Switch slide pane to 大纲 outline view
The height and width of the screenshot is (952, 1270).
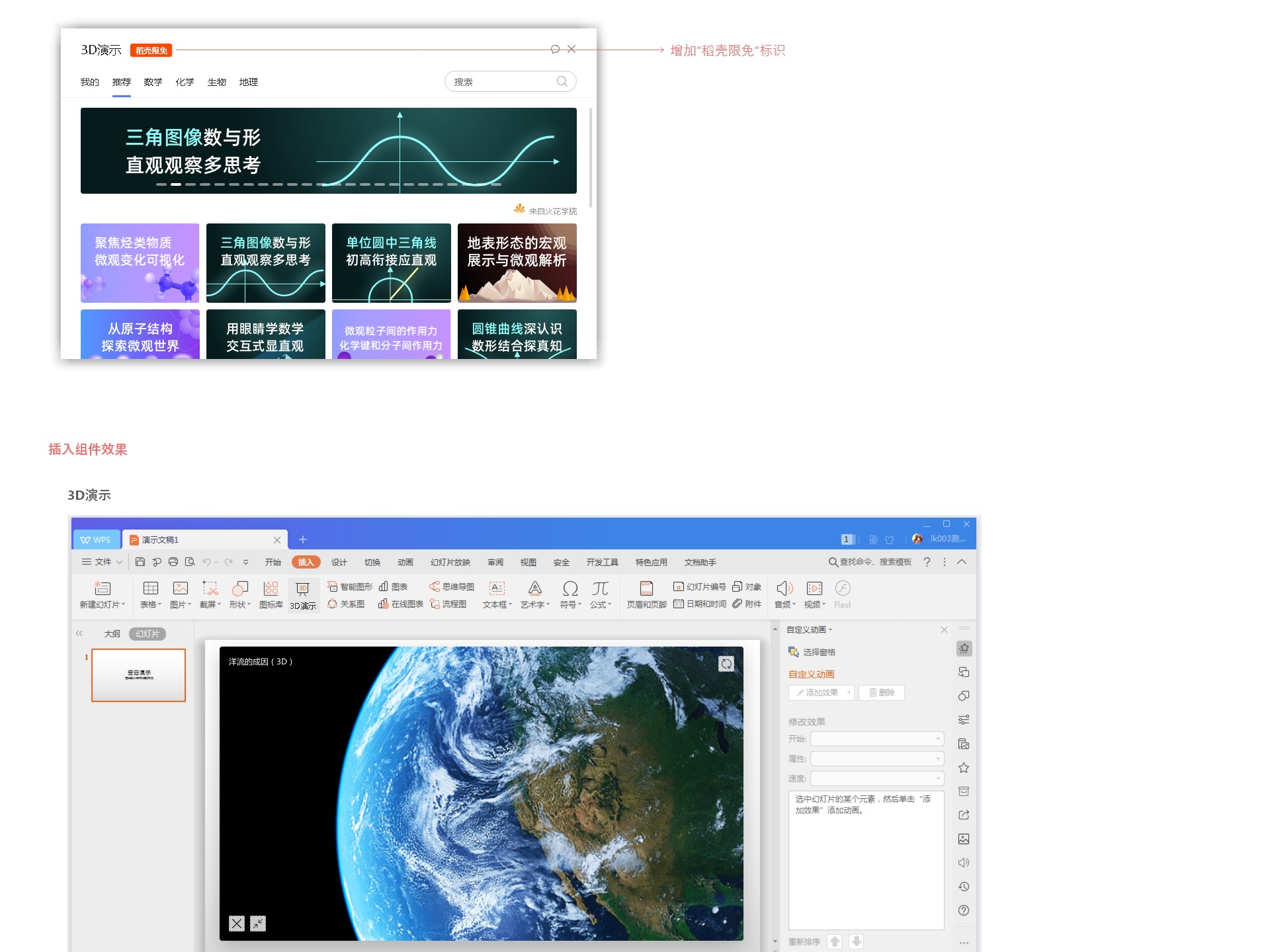112,633
